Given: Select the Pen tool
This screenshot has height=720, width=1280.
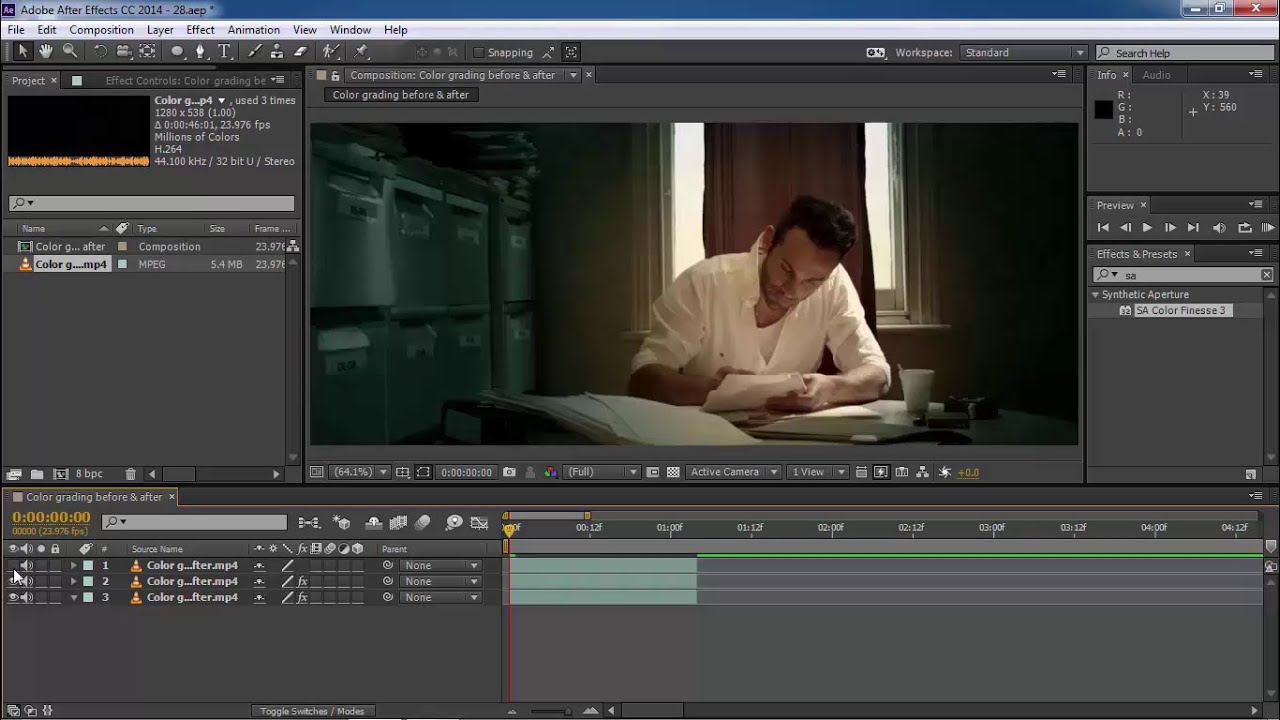Looking at the screenshot, I should pos(201,52).
